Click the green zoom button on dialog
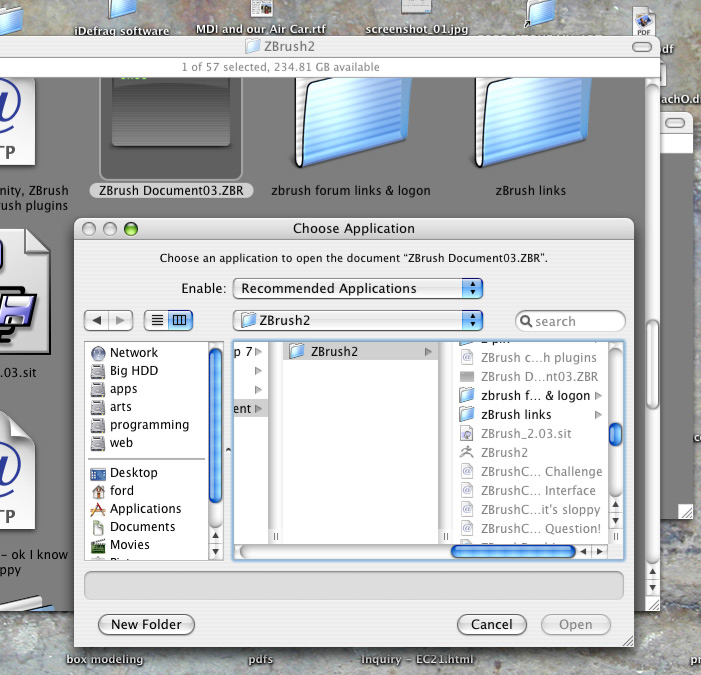Screen dimensions: 701x675 (x=131, y=229)
